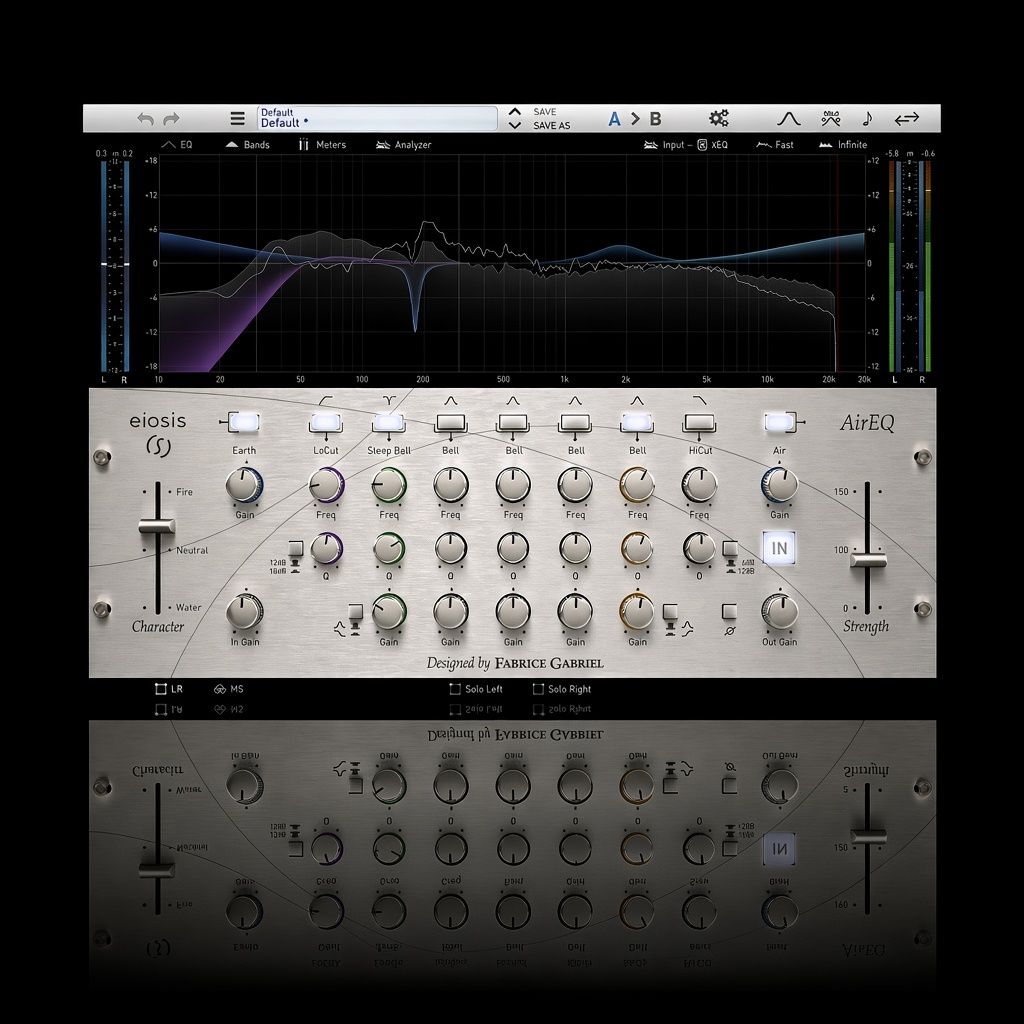
Task: Copy state A to B using the arrow
Action: pyautogui.click(x=635, y=119)
